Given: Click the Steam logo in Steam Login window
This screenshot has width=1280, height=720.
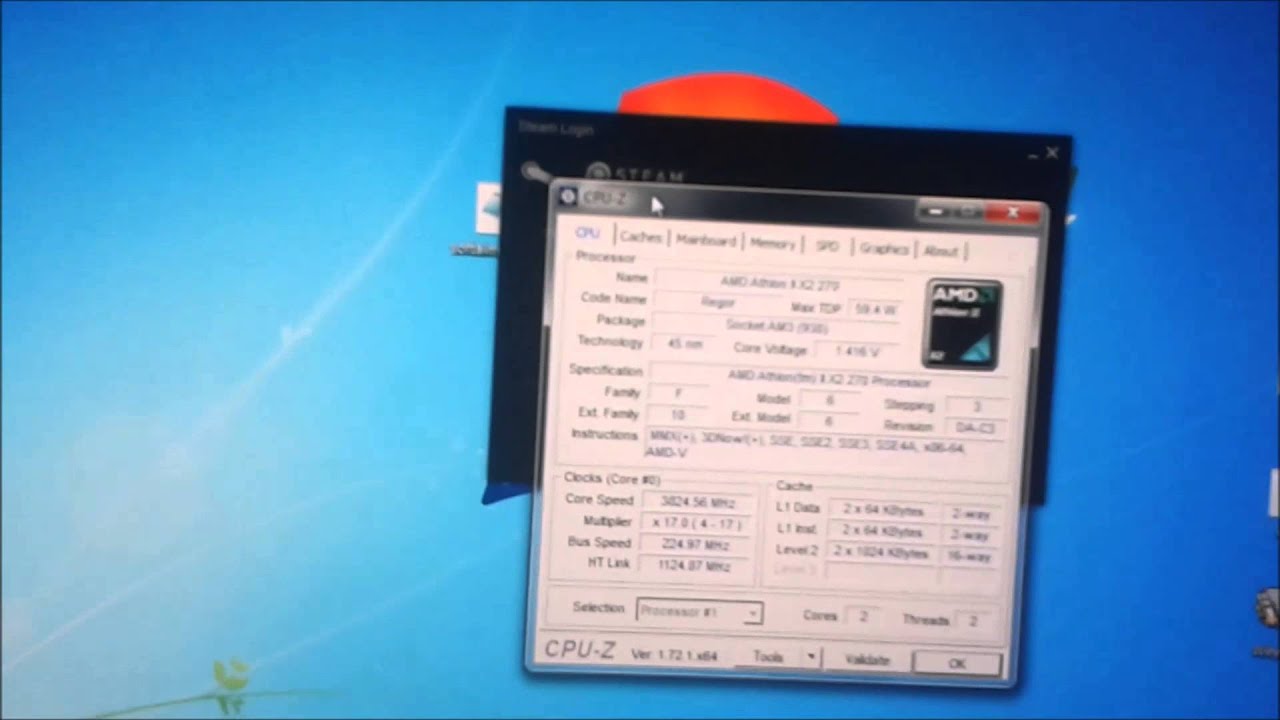Looking at the screenshot, I should [597, 173].
